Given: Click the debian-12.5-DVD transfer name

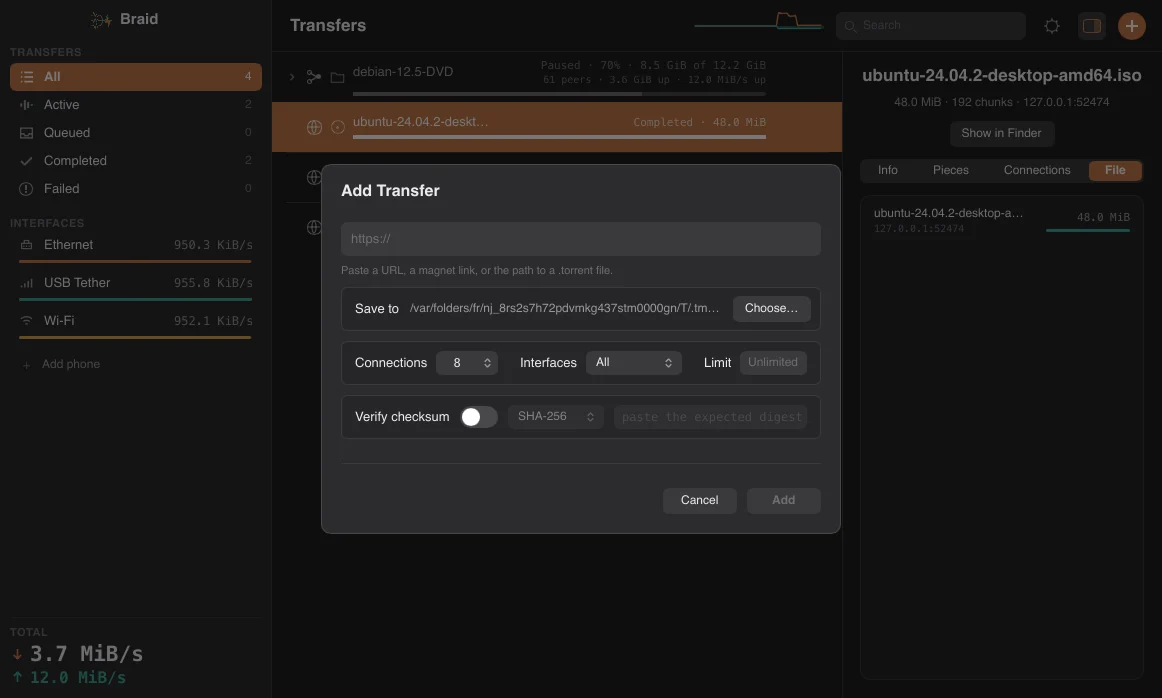Looking at the screenshot, I should point(402,72).
